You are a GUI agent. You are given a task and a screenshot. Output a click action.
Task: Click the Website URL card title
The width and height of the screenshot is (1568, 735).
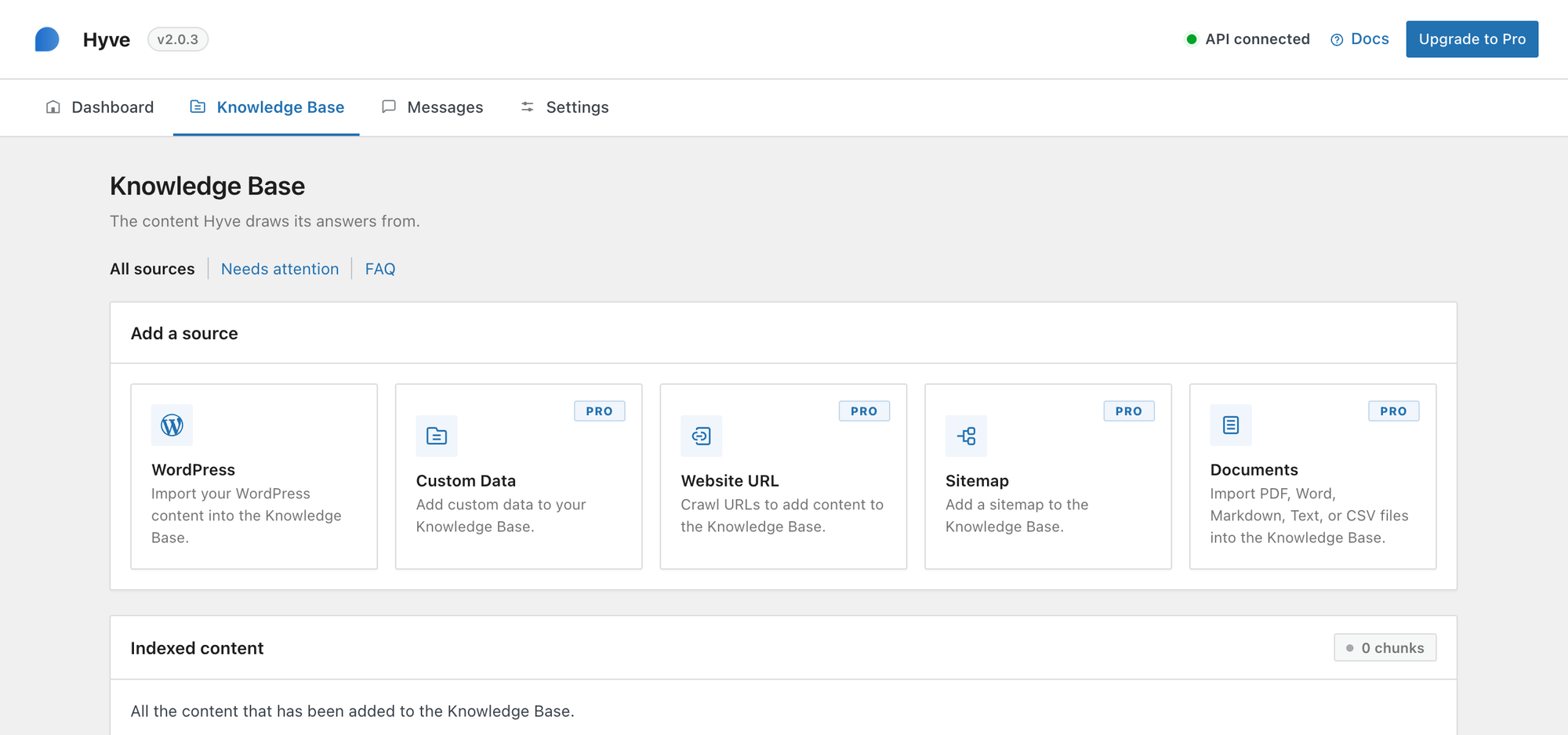(730, 480)
